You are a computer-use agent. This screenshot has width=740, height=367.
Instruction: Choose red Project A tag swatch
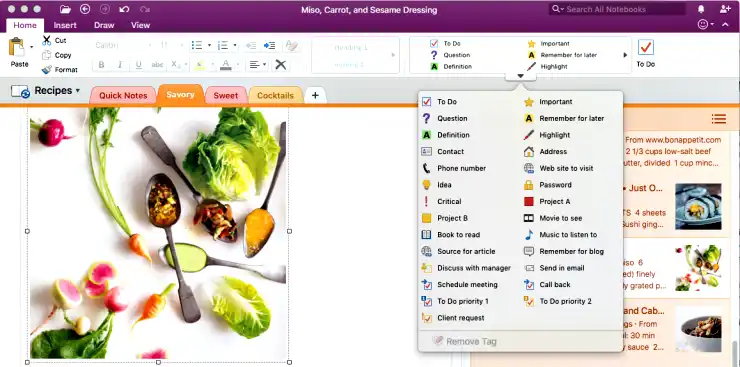529,202
